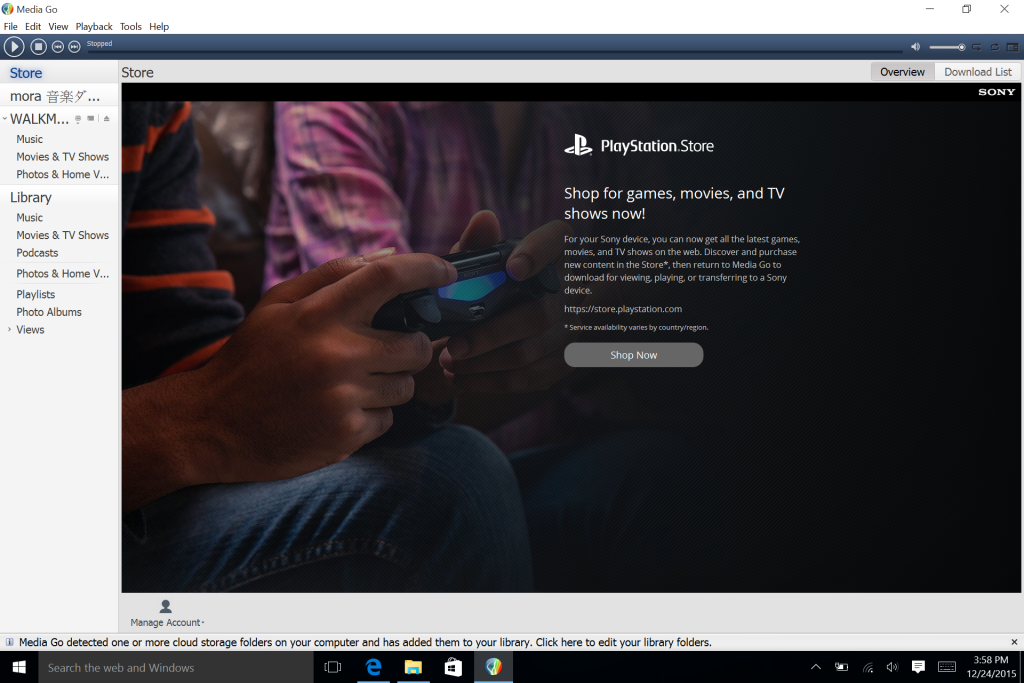
Task: Click the WALKMAN device info icon
Action: [78, 119]
